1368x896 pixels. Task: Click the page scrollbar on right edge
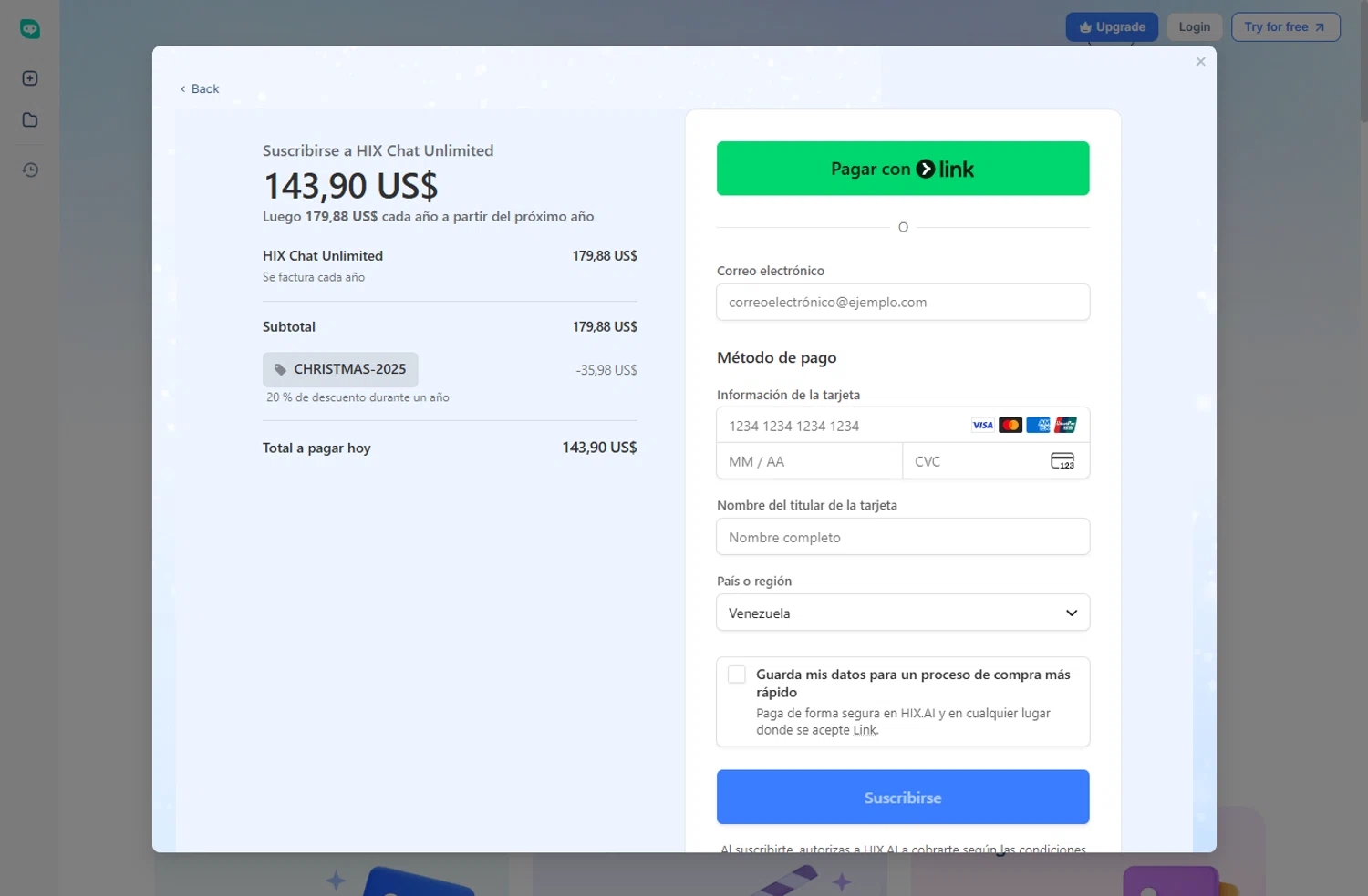[1363, 60]
